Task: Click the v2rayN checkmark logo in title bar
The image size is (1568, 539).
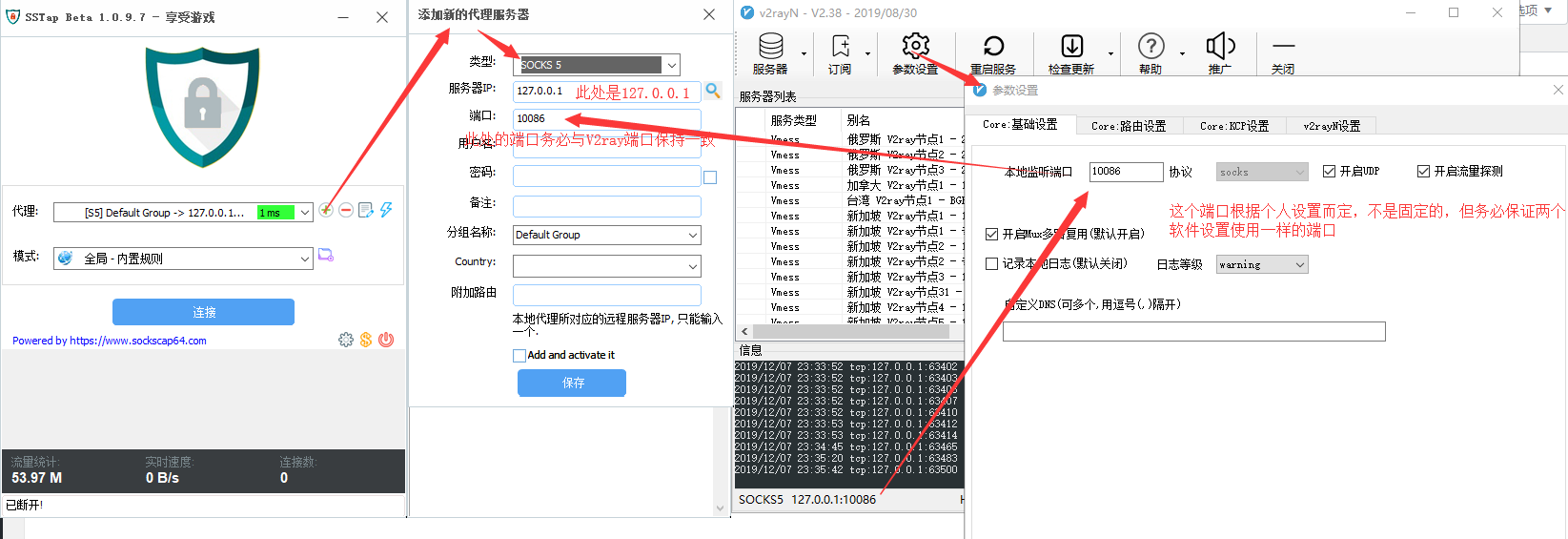Action: coord(747,13)
